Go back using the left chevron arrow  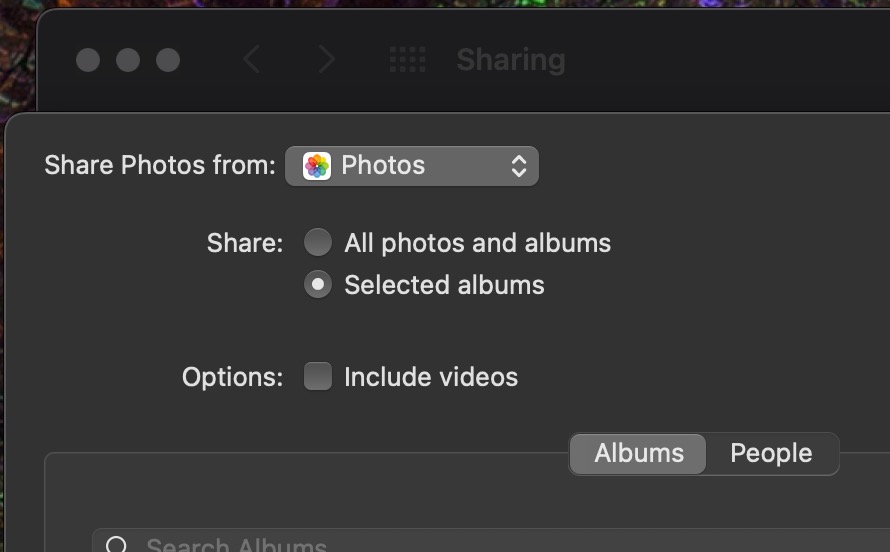(x=252, y=59)
